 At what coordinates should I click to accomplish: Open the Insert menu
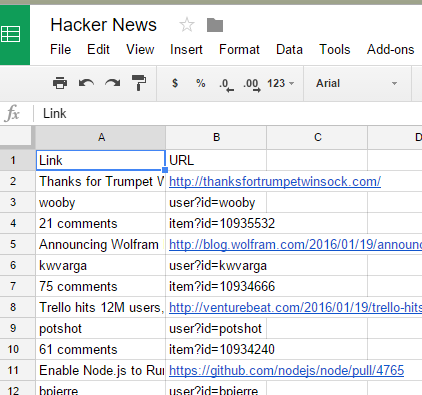pos(186,50)
